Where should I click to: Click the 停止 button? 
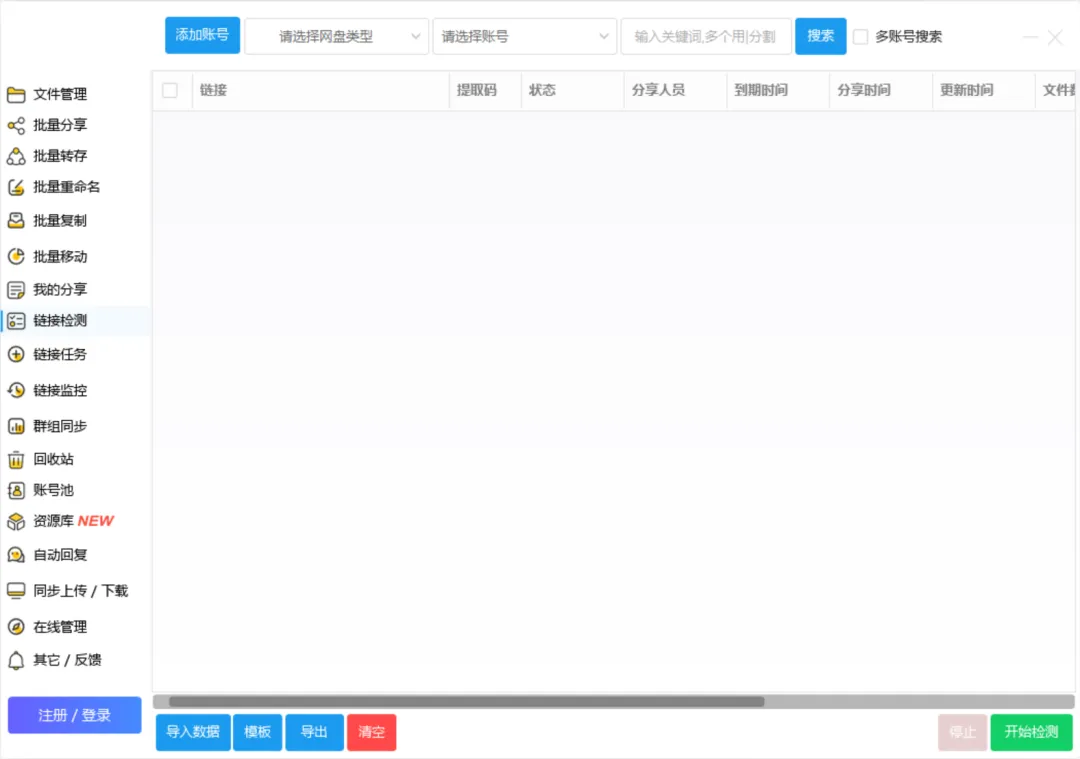click(962, 732)
